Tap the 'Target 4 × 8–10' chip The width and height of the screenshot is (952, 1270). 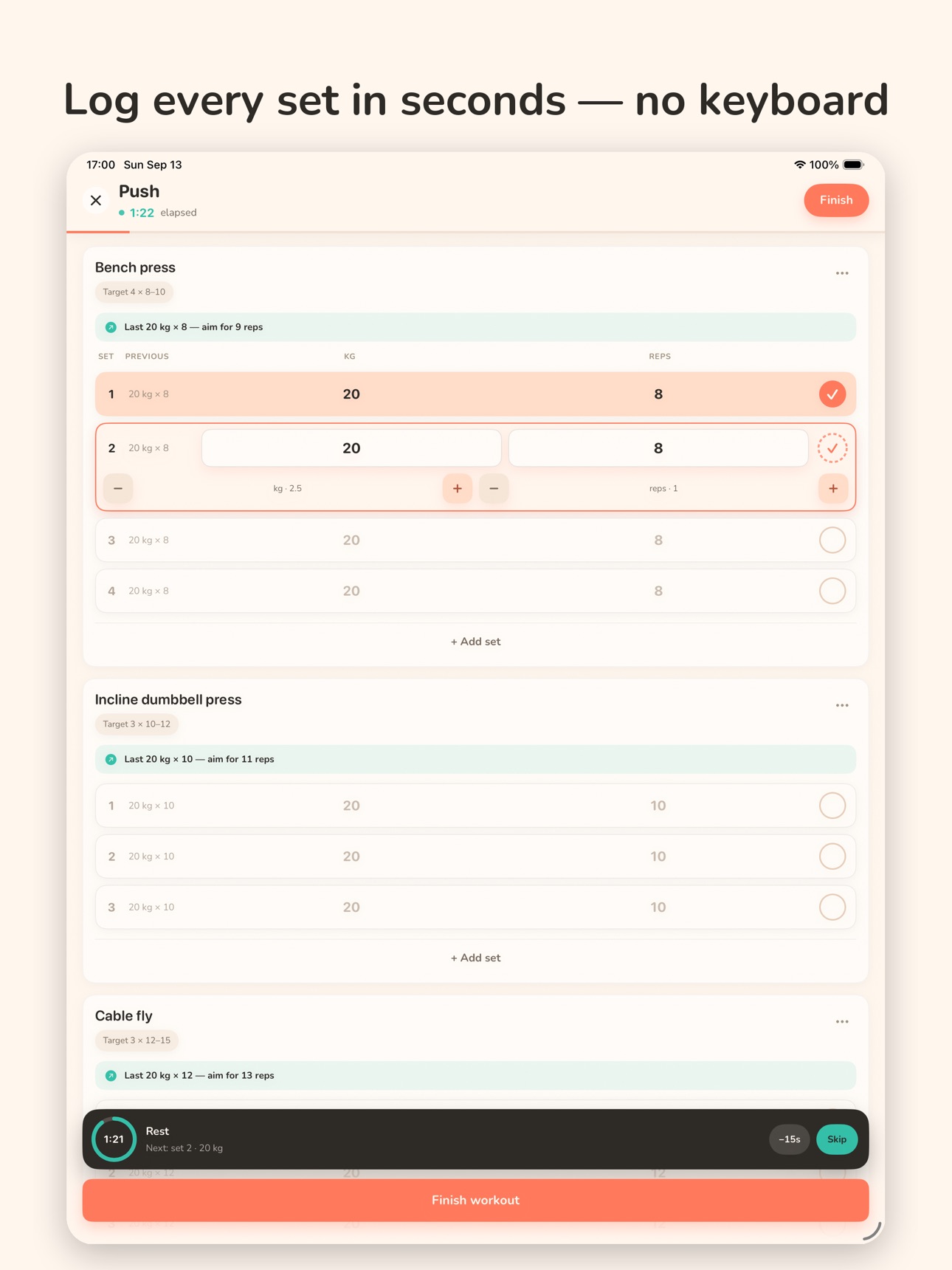pos(134,292)
